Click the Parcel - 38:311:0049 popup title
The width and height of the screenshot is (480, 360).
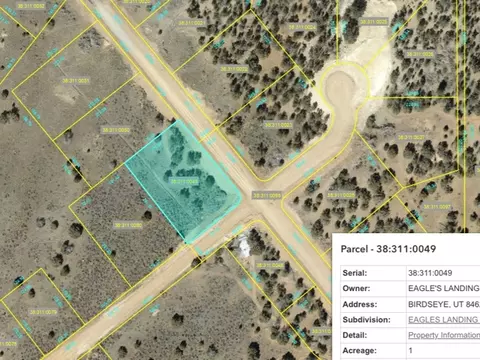388,249
